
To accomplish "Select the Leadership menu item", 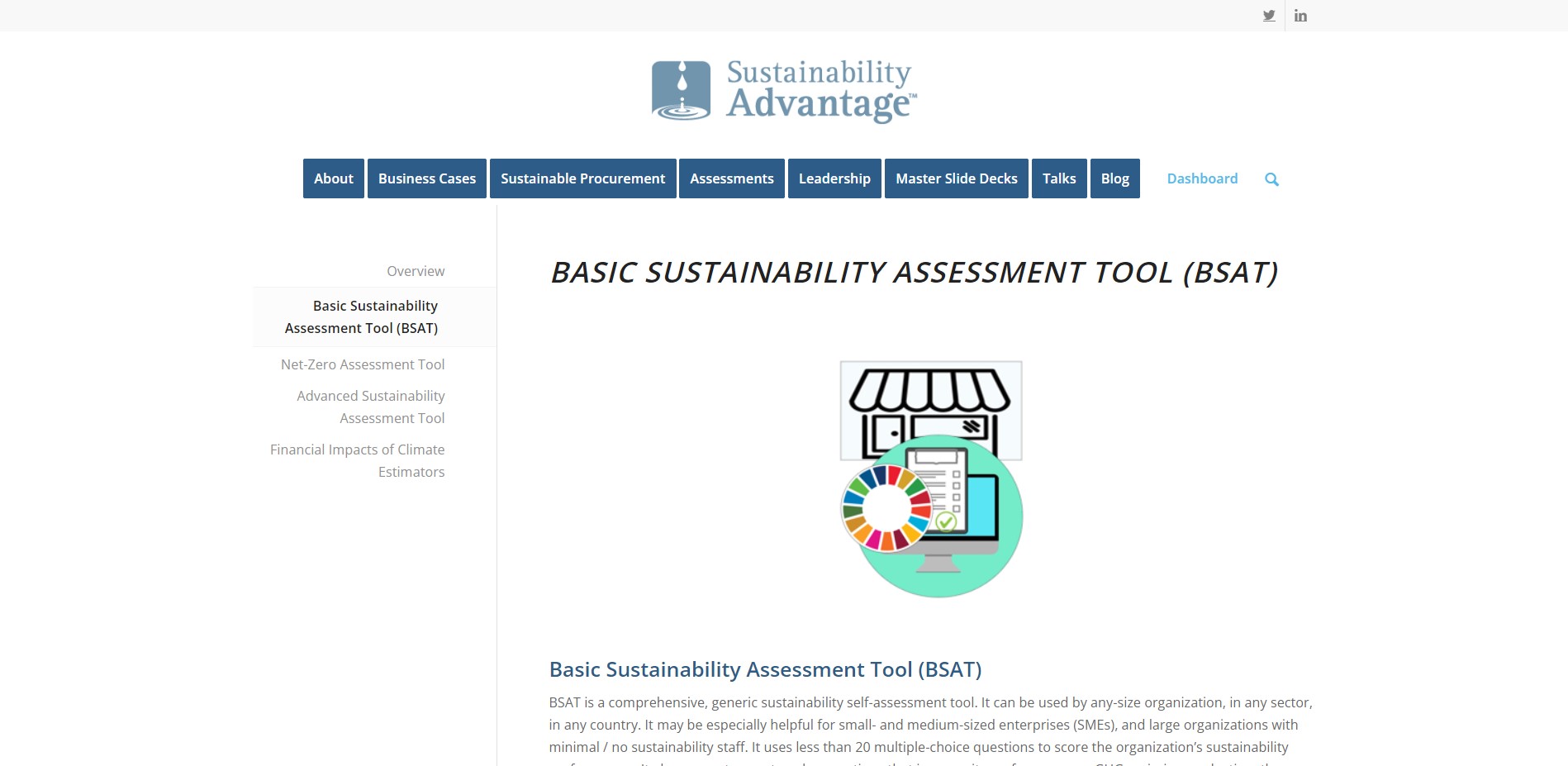I will pyautogui.click(x=834, y=178).
